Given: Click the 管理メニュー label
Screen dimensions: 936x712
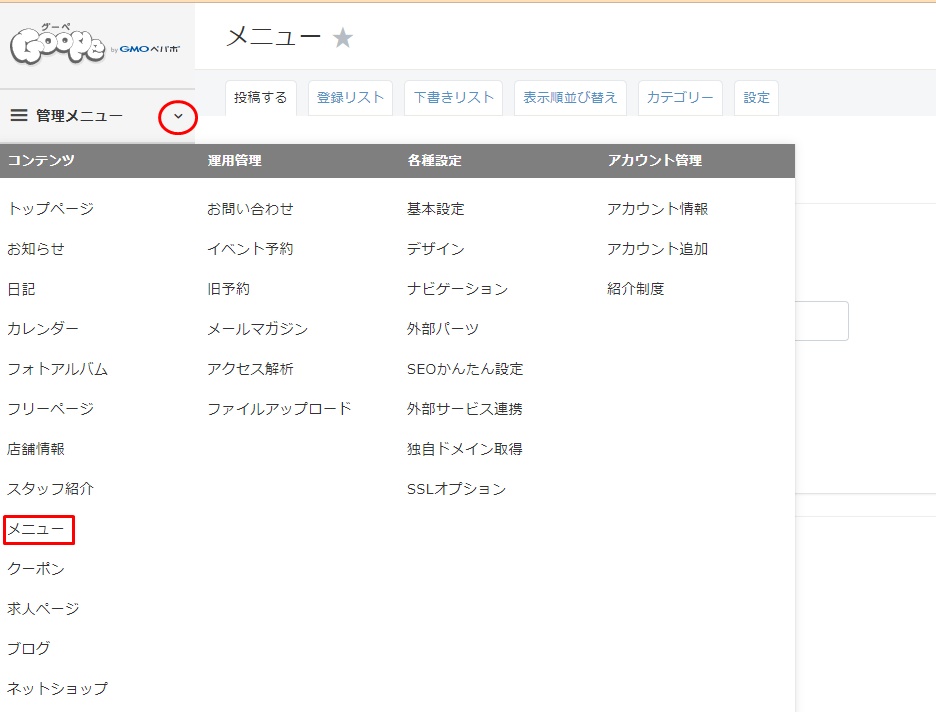Looking at the screenshot, I should [x=79, y=116].
